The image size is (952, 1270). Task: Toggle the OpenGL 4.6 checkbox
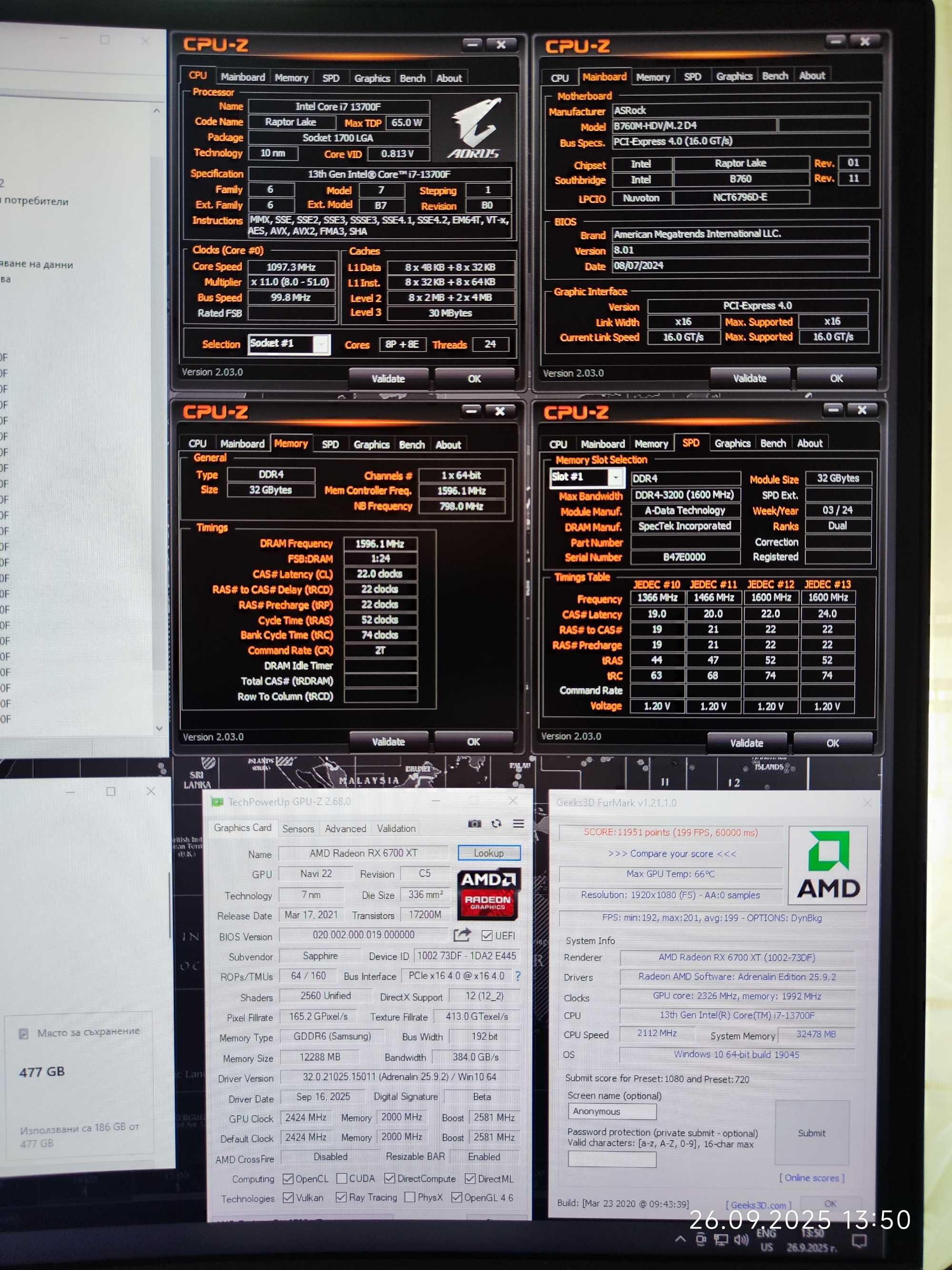tap(457, 1197)
